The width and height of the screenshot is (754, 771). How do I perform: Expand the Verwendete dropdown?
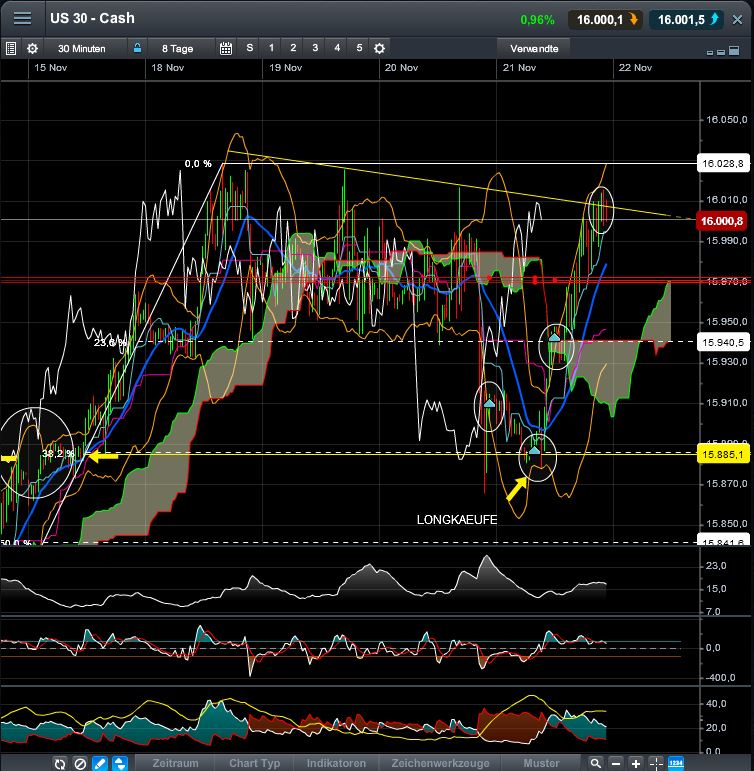pyautogui.click(x=534, y=48)
